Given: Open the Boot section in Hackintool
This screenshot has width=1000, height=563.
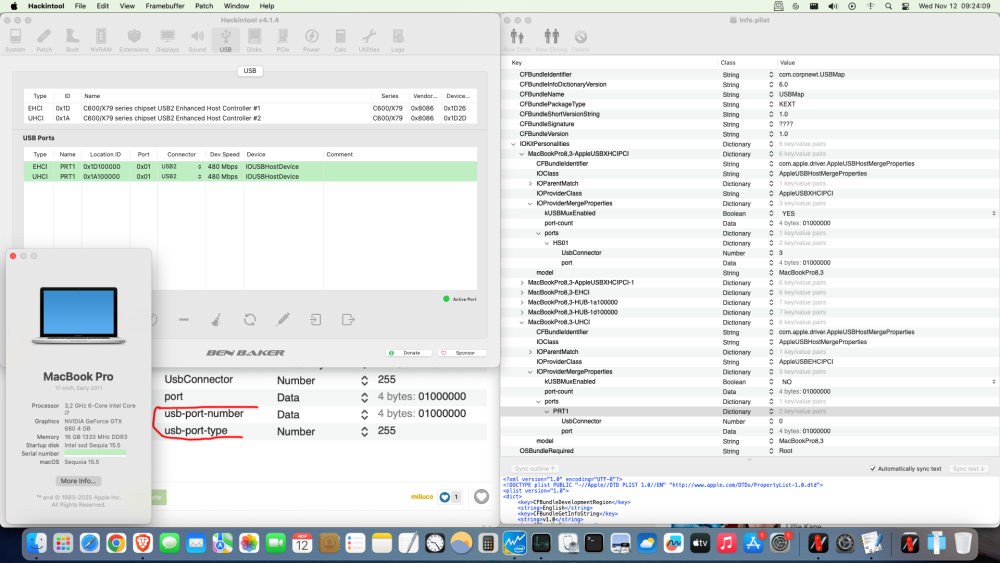Looking at the screenshot, I should pos(72,40).
